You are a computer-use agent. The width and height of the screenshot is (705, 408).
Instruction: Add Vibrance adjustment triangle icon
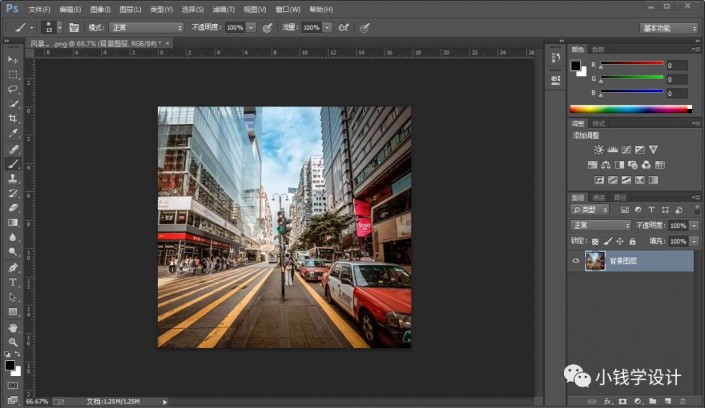[x=653, y=150]
